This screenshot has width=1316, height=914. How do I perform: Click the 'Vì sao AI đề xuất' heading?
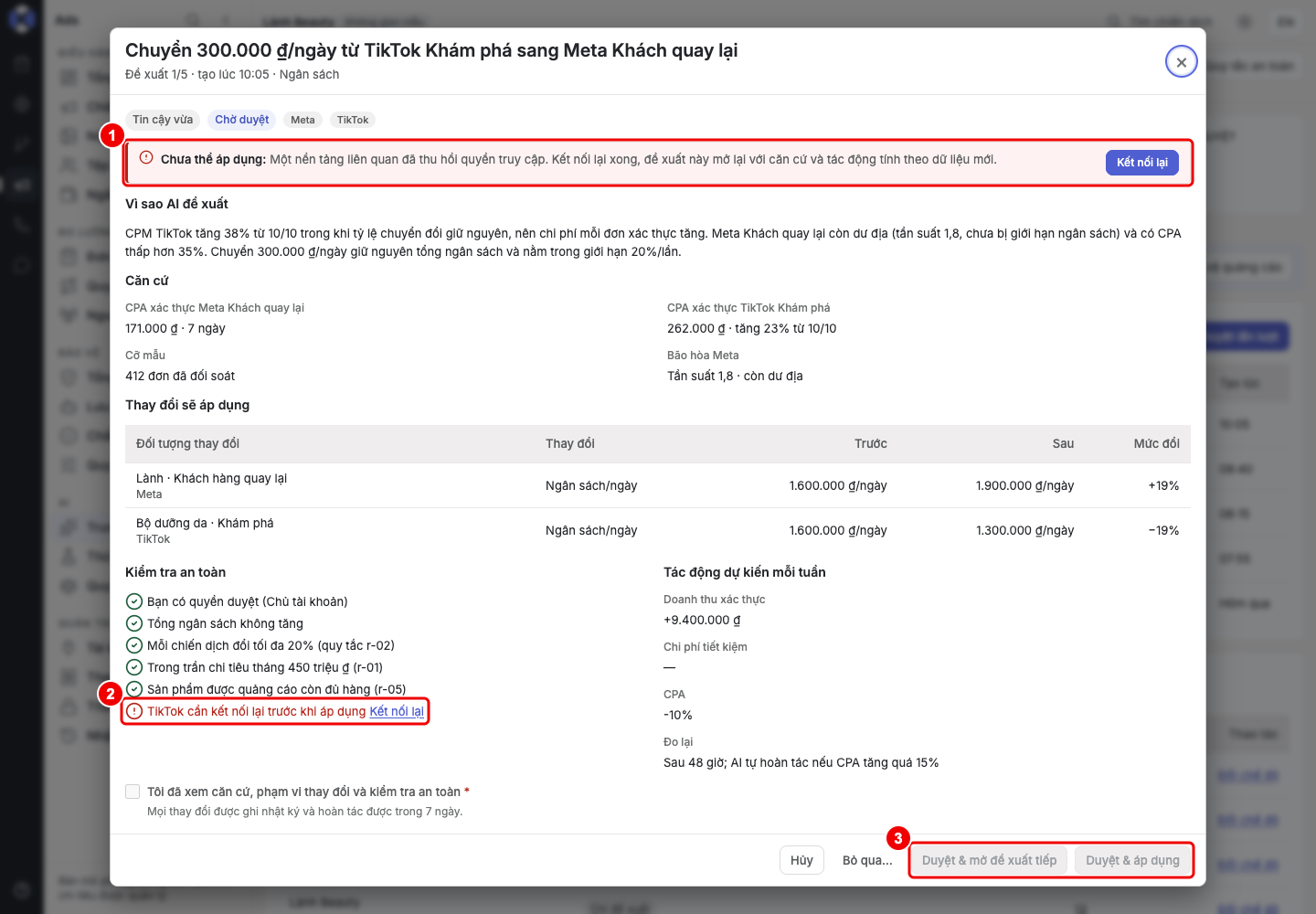point(176,204)
